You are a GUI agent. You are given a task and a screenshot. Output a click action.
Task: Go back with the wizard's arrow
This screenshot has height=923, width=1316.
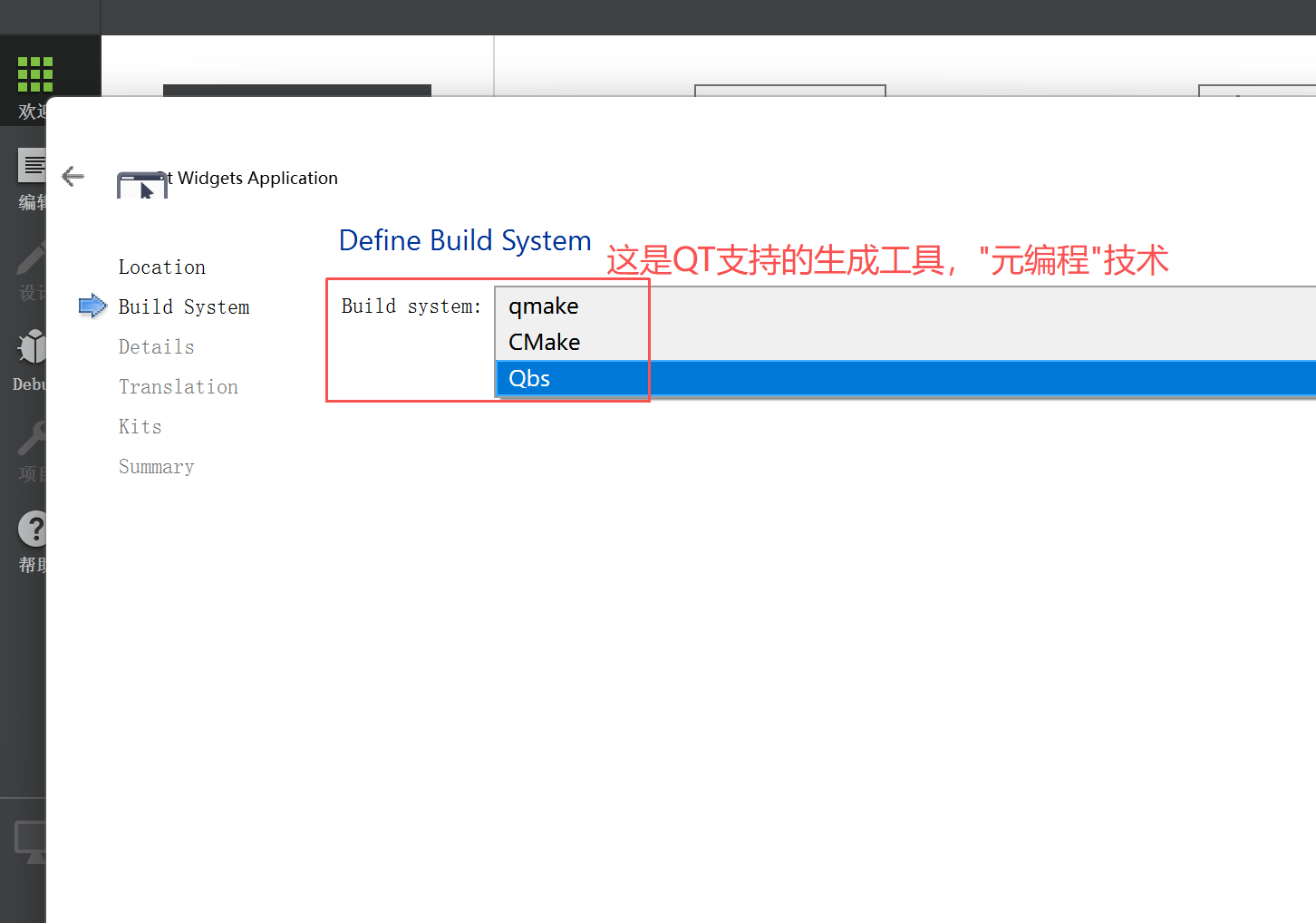[73, 177]
